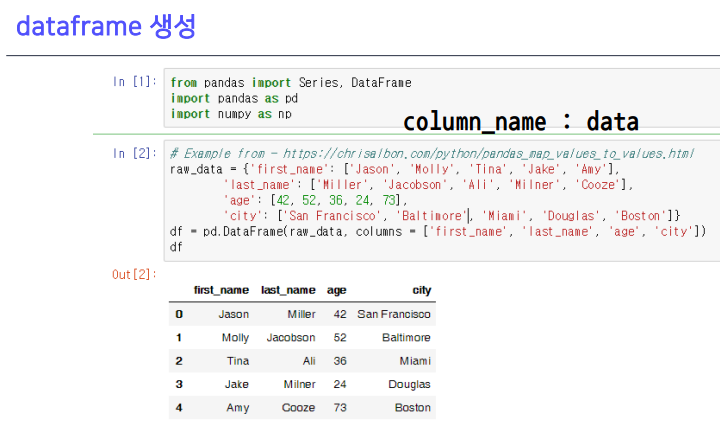Screen dimensions: 720x429
Task: Click the age value 52 cell
Action: tap(340, 338)
